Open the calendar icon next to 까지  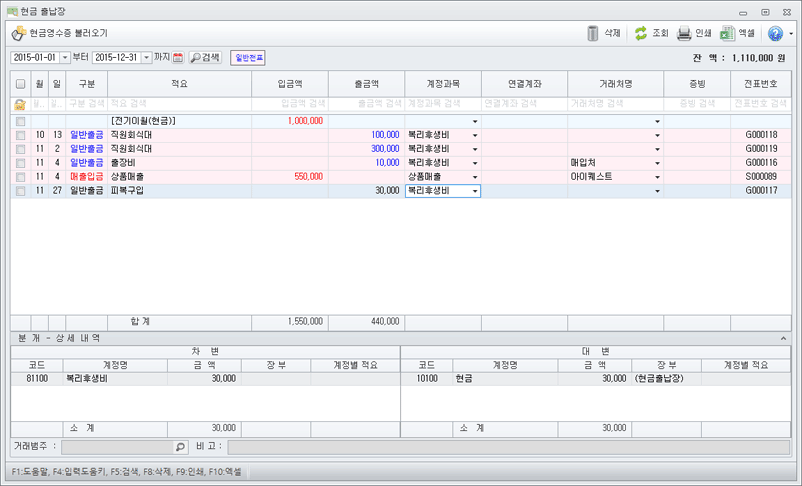click(178, 57)
